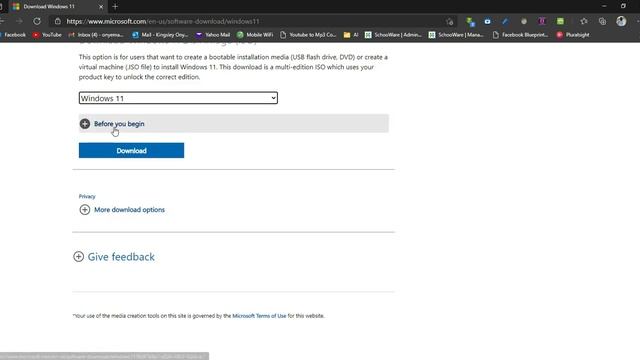The image size is (640, 360).
Task: Open the YouTube bookmark
Action: coord(47,35)
